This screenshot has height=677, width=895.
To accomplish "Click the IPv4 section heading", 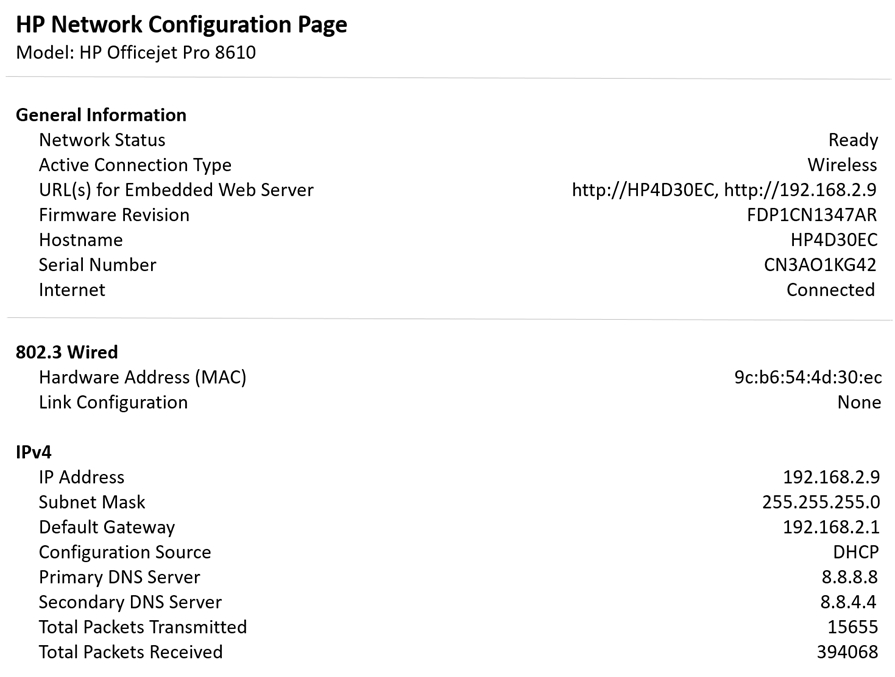I will coord(34,452).
